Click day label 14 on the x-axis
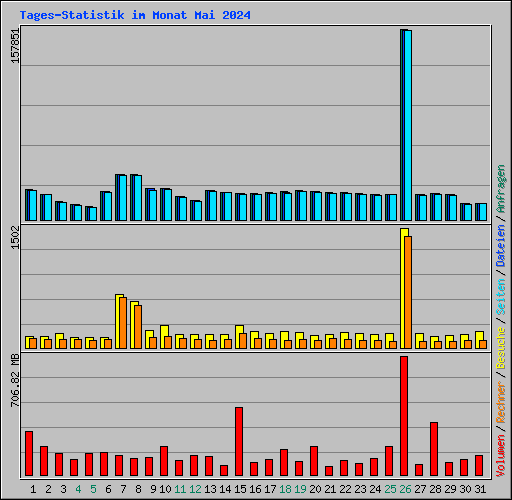Viewport: 512px width, 500px height. (x=225, y=489)
